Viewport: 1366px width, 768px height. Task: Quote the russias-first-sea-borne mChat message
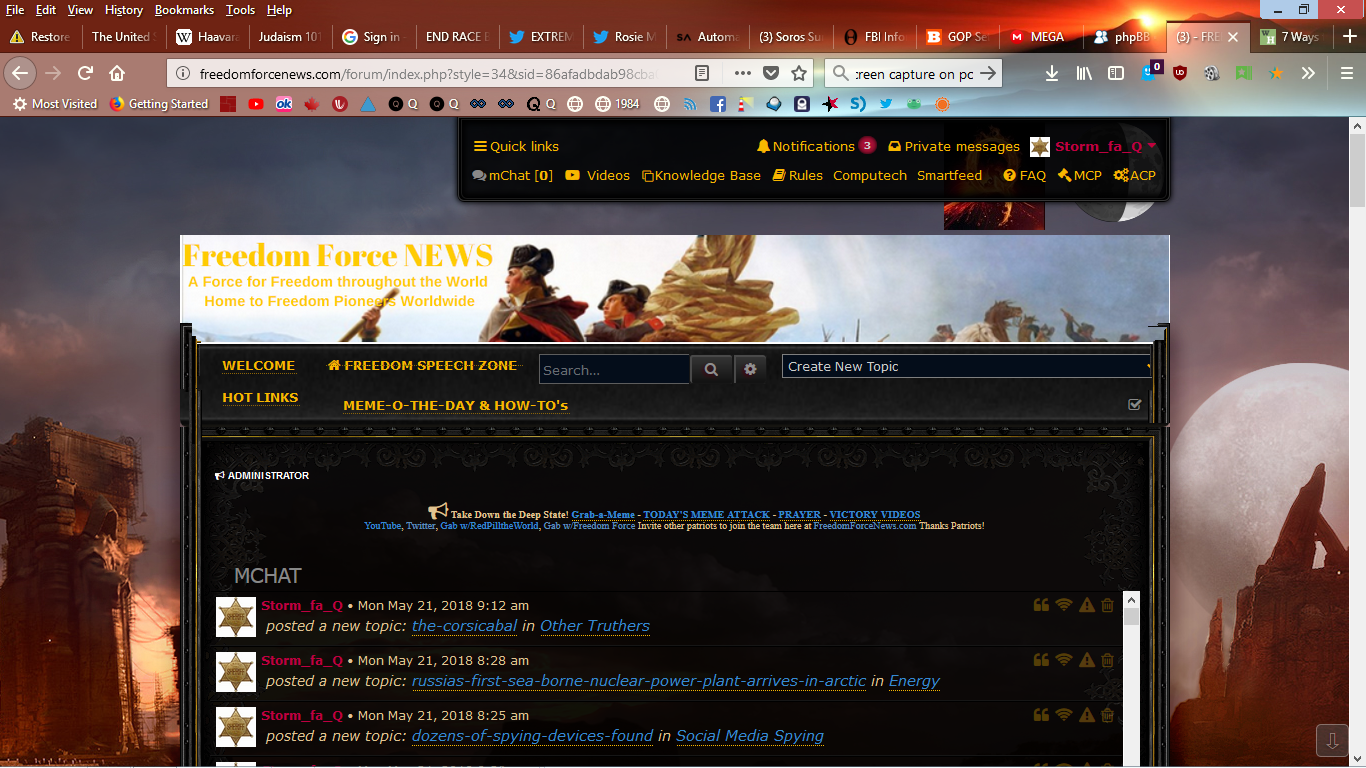(x=1041, y=660)
